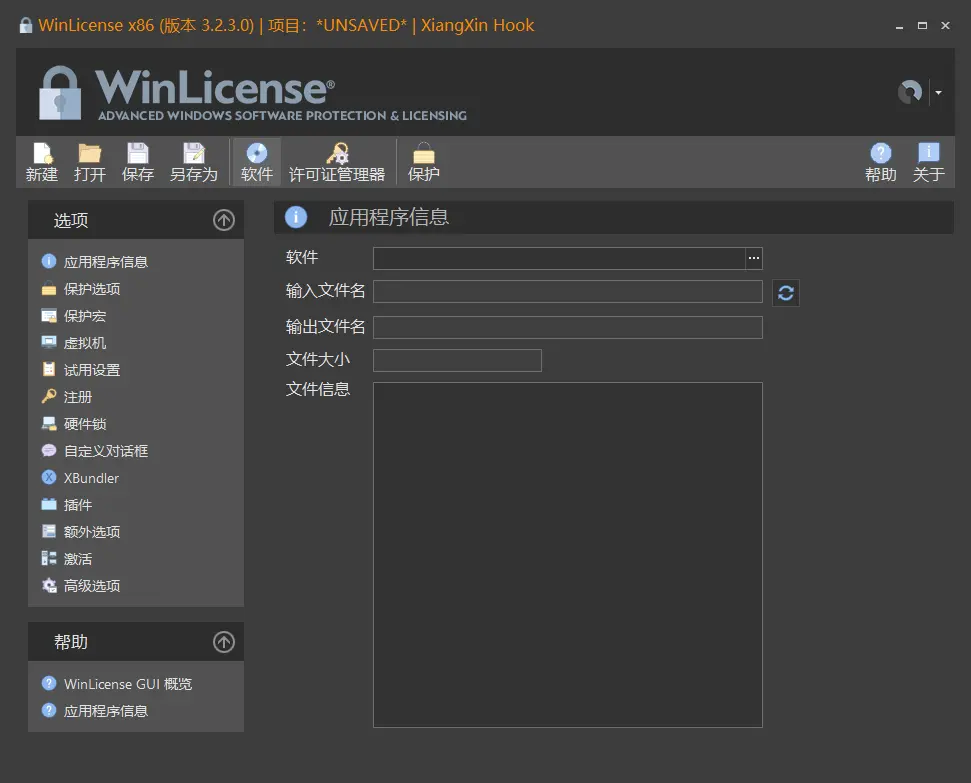Maximize the WinLicense window
The height and width of the screenshot is (783, 971).
[922, 25]
